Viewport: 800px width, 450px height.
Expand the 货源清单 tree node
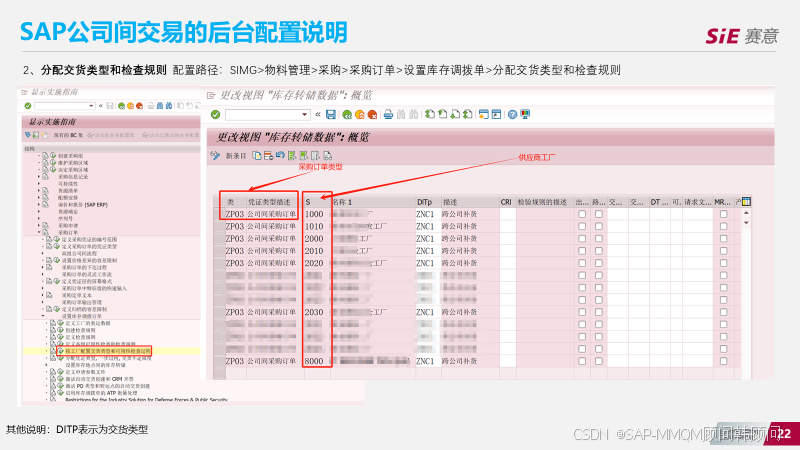pyautogui.click(x=39, y=190)
